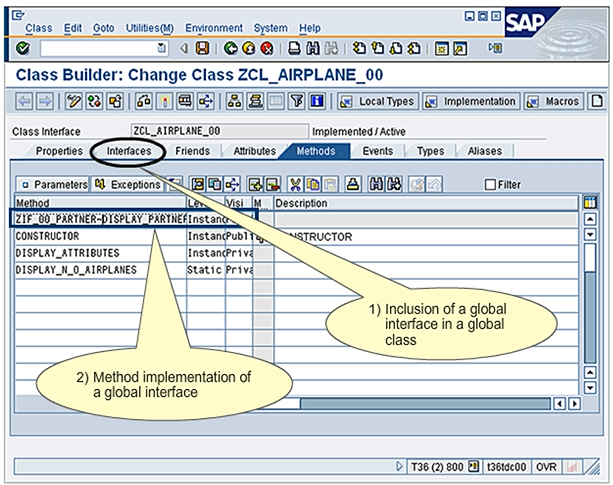Image resolution: width=613 pixels, height=485 pixels.
Task: Click the red Cancel icon
Action: (267, 48)
